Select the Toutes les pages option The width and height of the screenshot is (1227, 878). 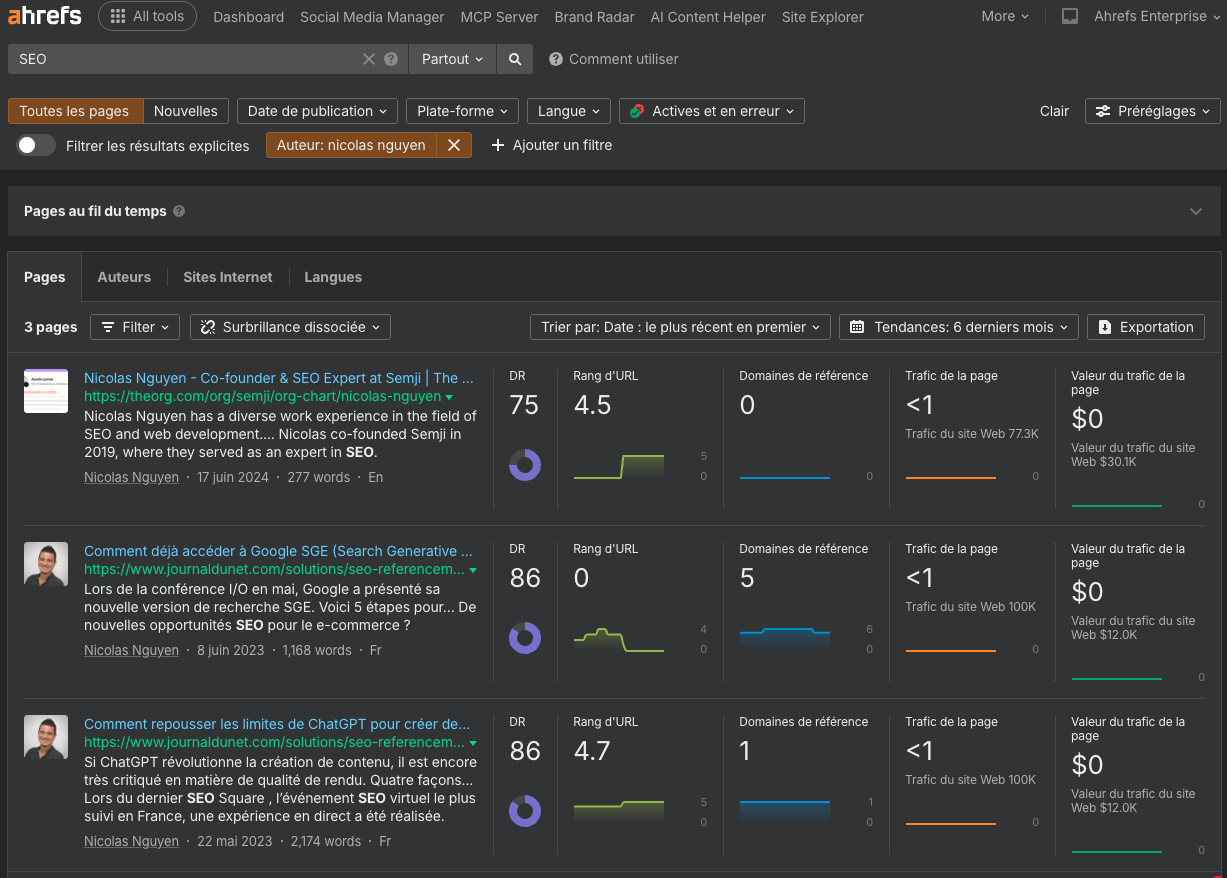tap(75, 111)
